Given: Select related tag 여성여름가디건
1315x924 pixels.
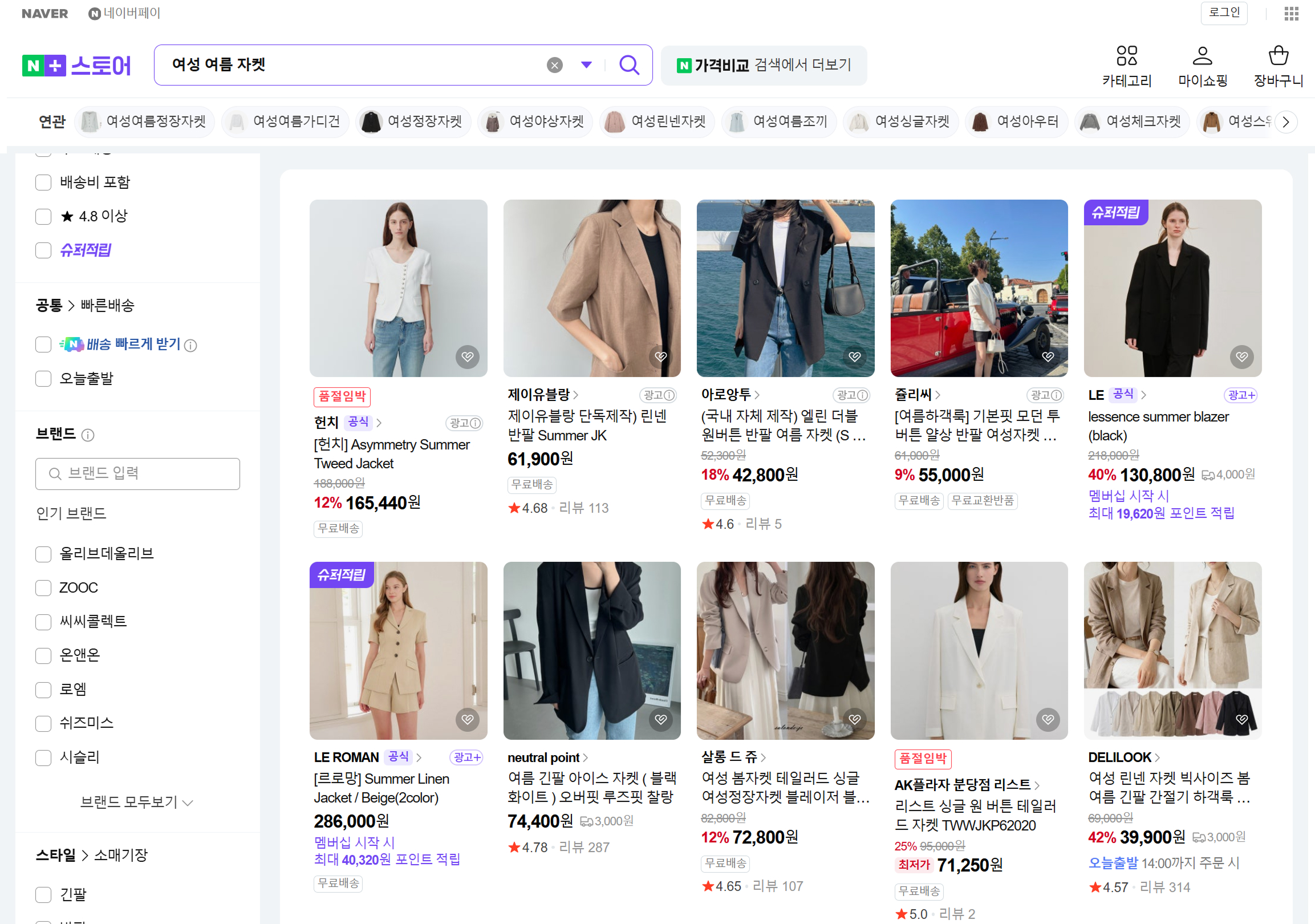Looking at the screenshot, I should [285, 121].
